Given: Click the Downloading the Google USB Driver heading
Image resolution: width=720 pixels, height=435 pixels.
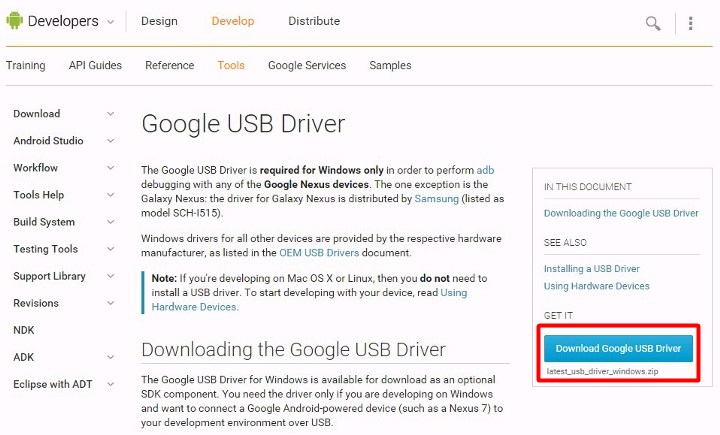Looking at the screenshot, I should point(293,350).
